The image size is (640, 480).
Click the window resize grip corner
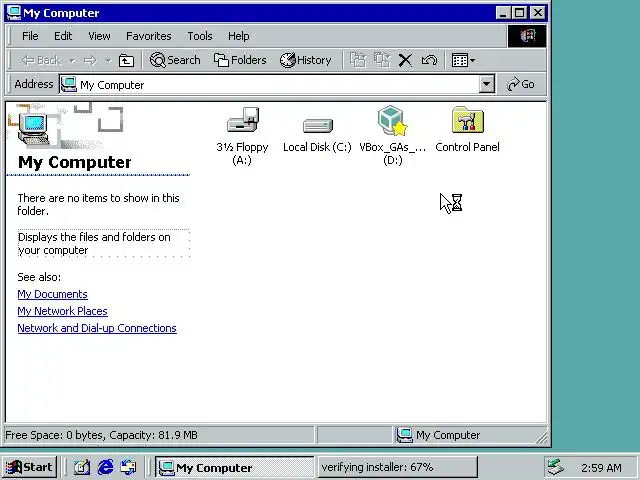541,438
